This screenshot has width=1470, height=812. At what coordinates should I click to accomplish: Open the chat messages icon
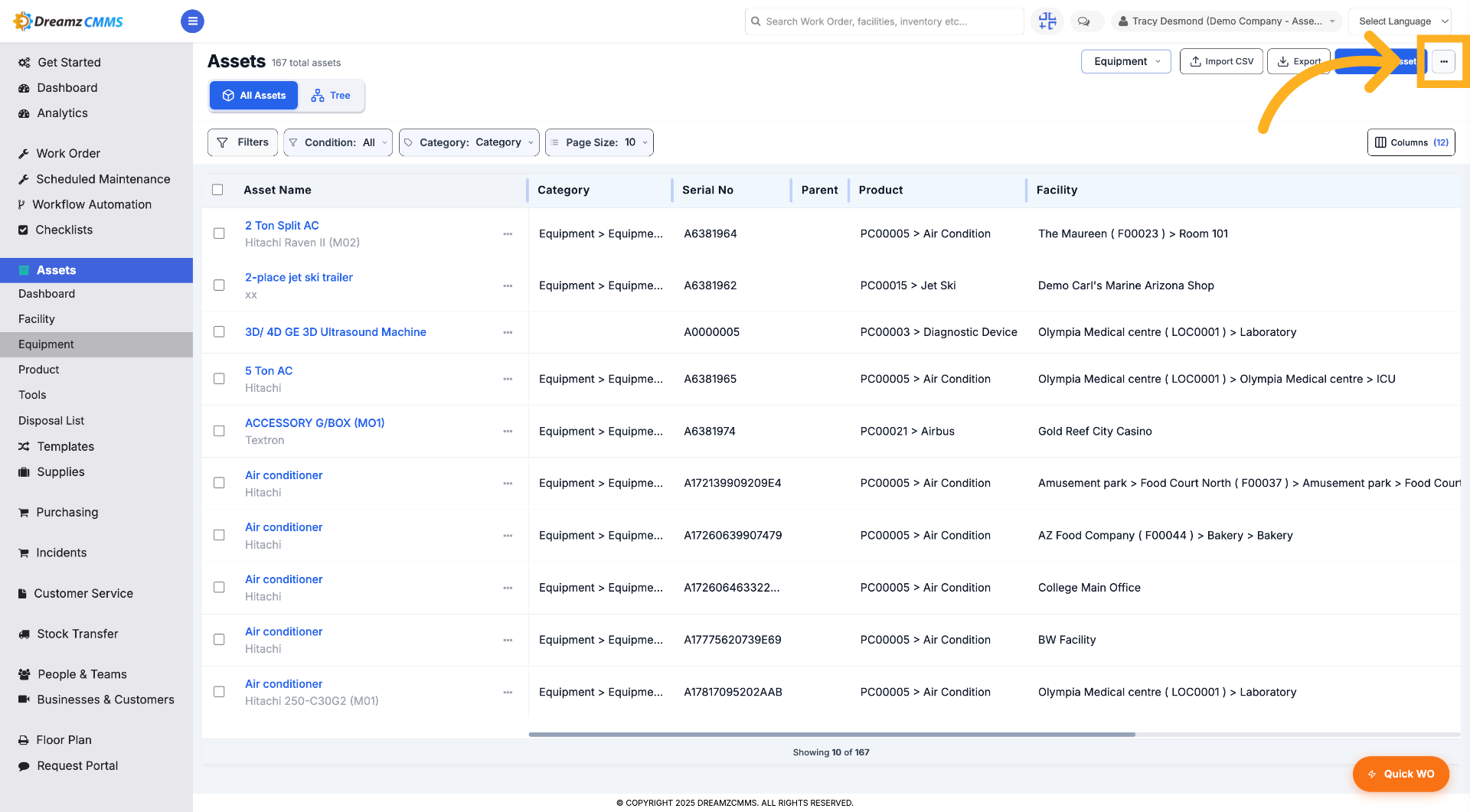(1083, 21)
